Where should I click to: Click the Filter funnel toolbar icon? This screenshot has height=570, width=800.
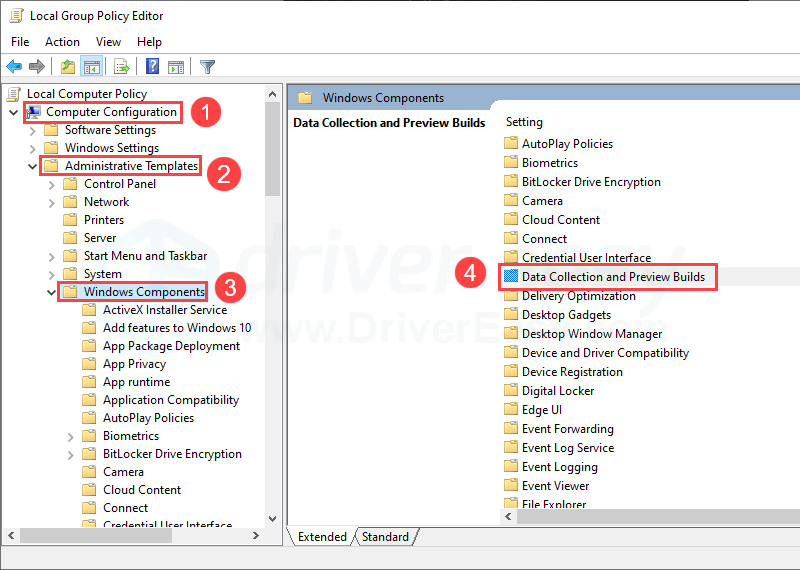coord(207,66)
